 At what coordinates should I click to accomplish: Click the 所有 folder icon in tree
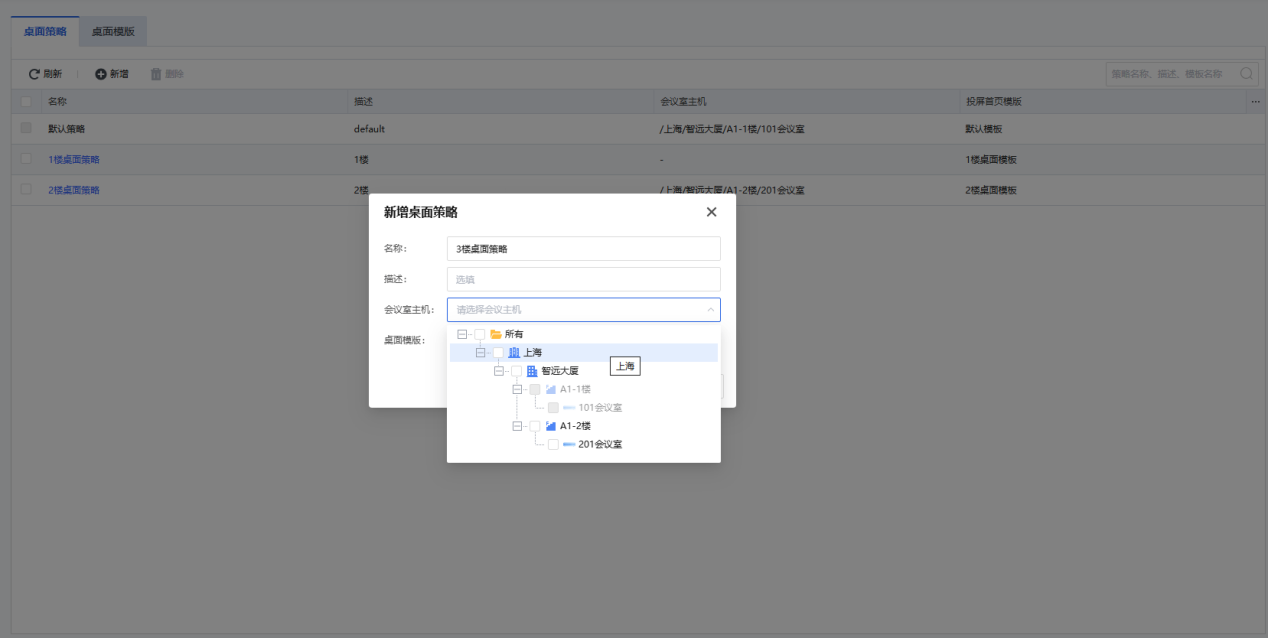[x=496, y=334]
